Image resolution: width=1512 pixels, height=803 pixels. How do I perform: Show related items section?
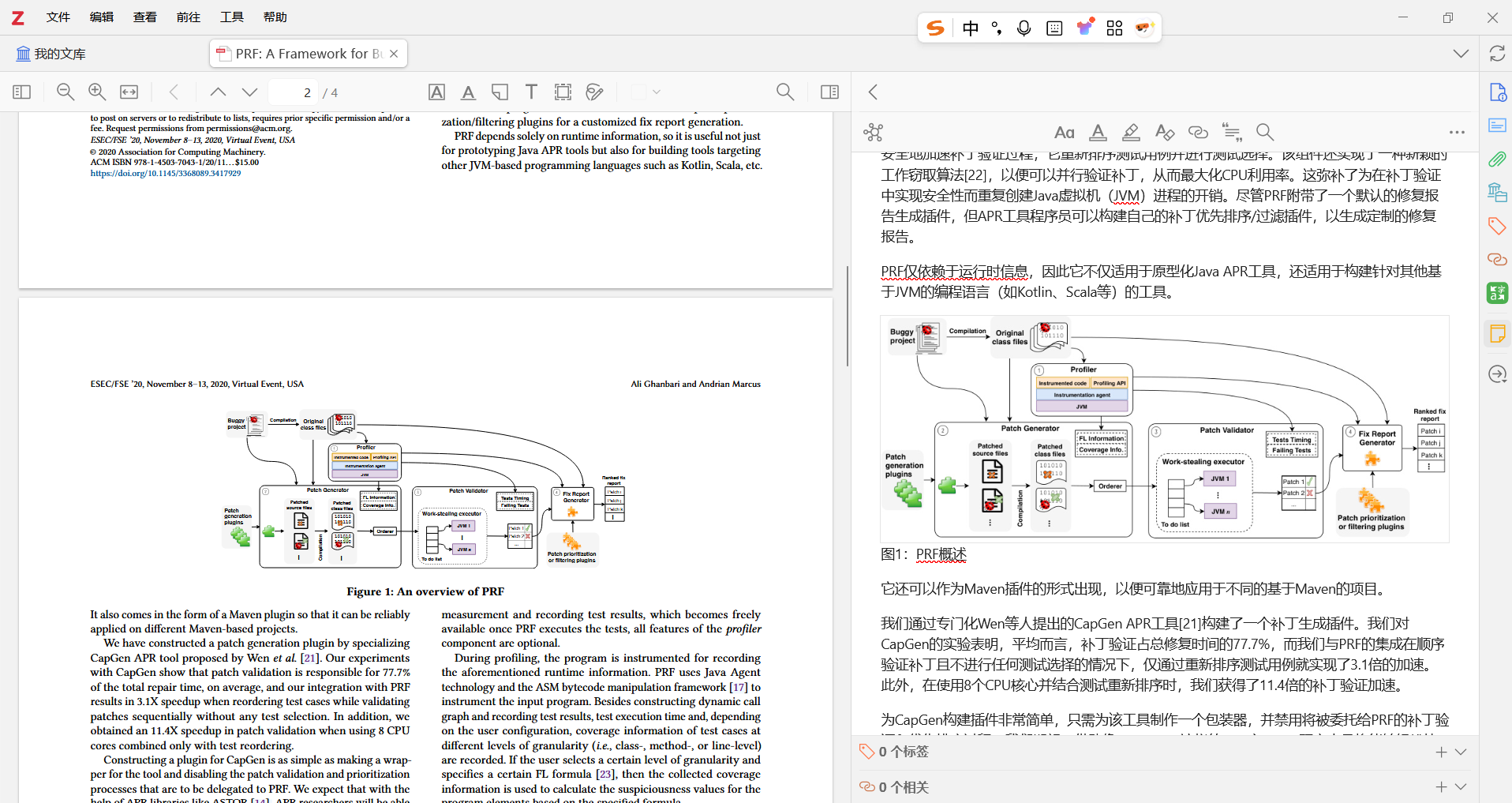point(1497,259)
